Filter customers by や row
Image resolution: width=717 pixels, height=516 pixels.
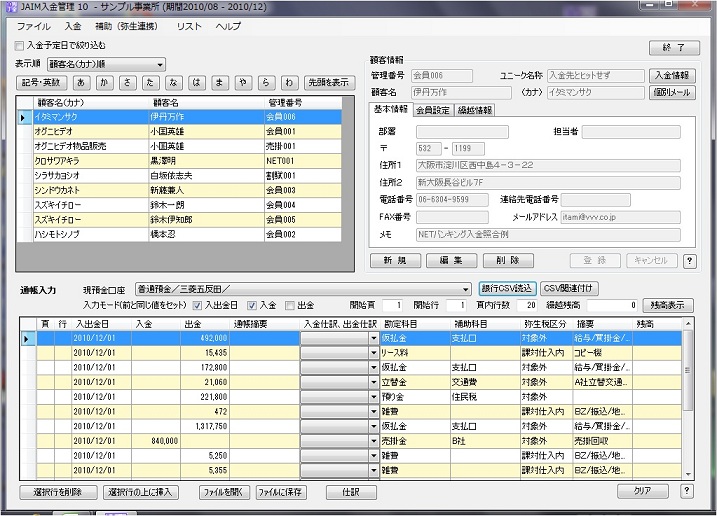pyautogui.click(x=243, y=82)
